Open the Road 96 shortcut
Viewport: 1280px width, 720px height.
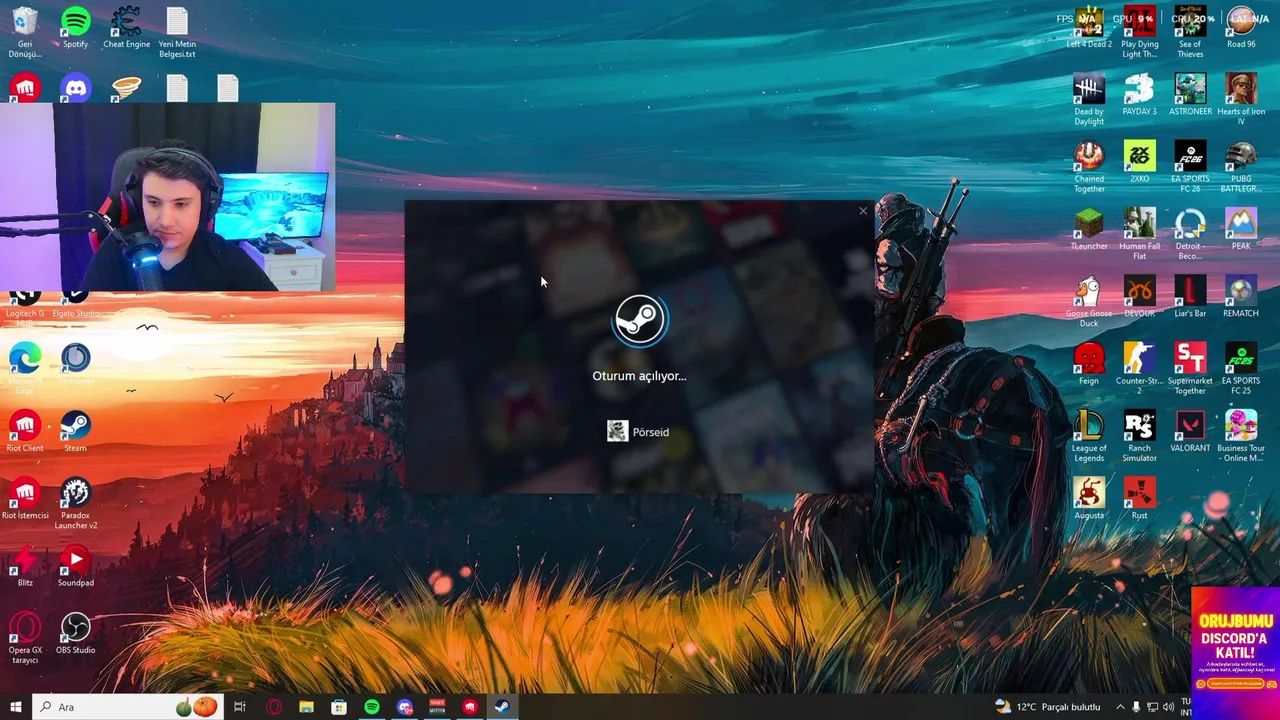pyautogui.click(x=1241, y=28)
